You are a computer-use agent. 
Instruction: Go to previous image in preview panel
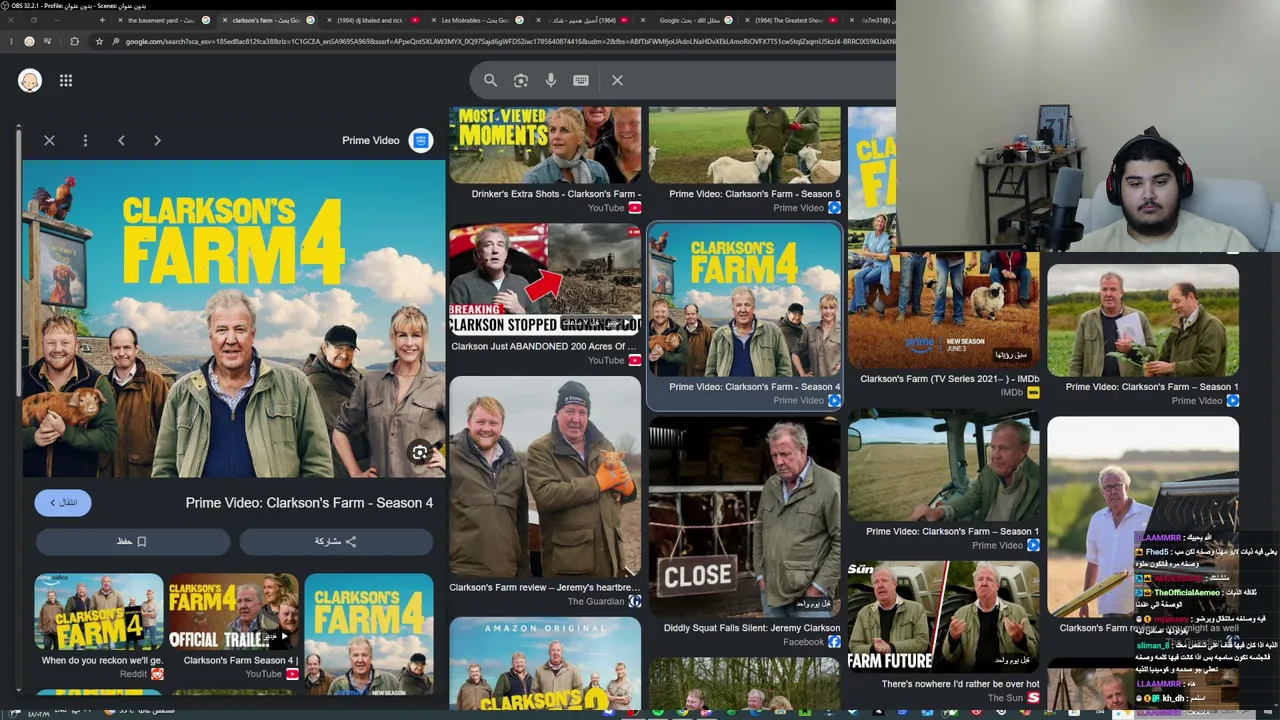(121, 140)
